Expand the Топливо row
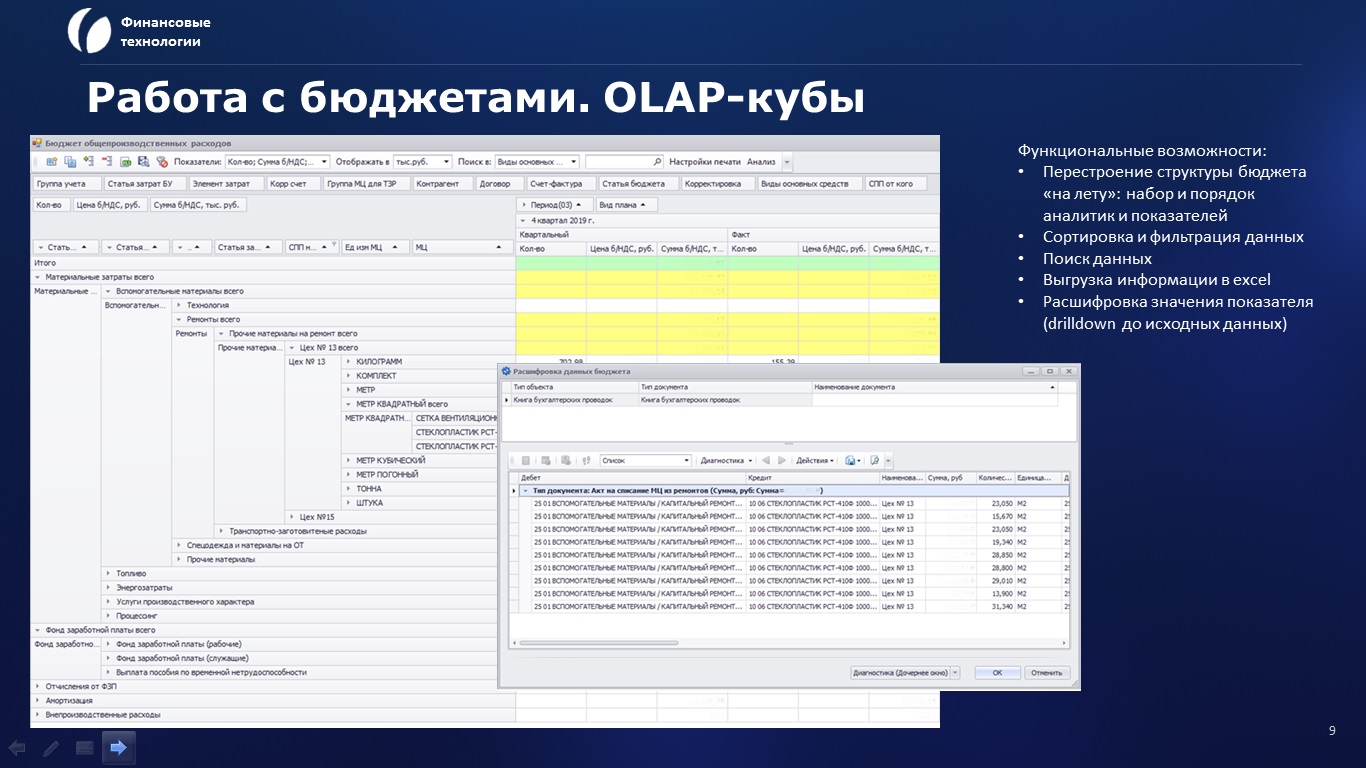Image resolution: width=1366 pixels, height=768 pixels. pyautogui.click(x=108, y=573)
